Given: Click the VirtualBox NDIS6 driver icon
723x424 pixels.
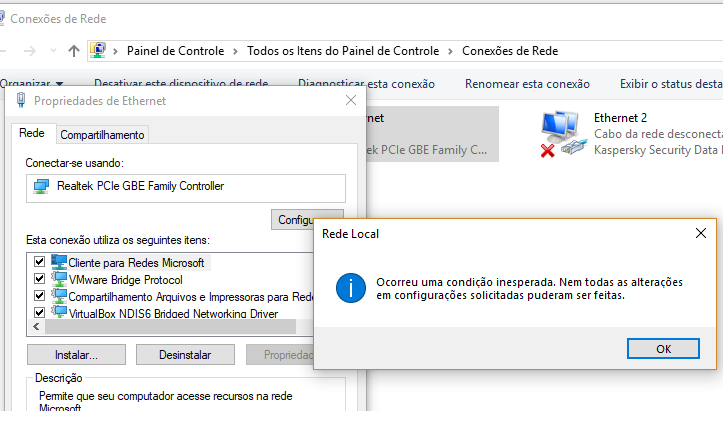Looking at the screenshot, I should pyautogui.click(x=59, y=313).
